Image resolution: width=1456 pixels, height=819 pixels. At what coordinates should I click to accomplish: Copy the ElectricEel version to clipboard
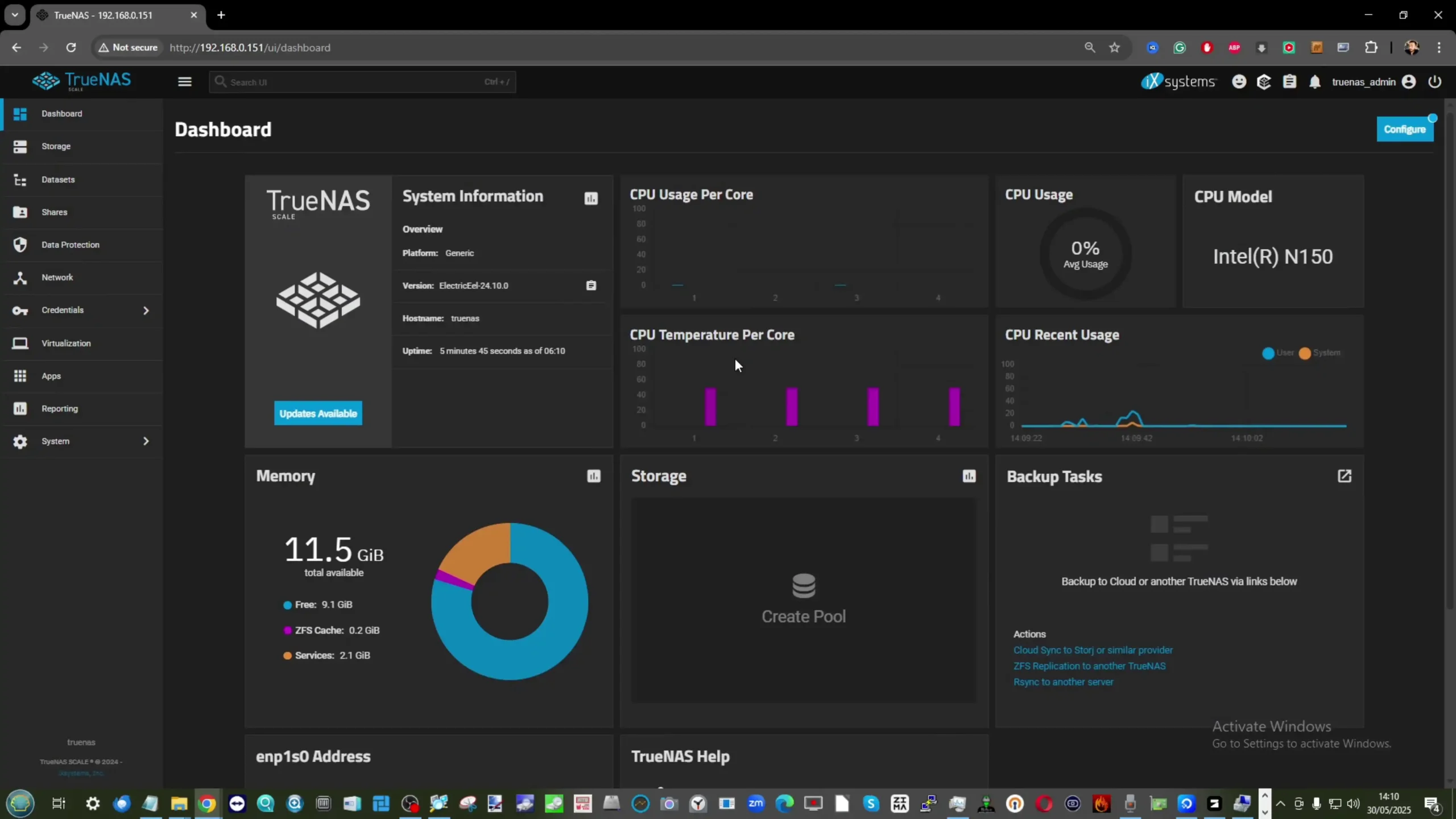591,286
